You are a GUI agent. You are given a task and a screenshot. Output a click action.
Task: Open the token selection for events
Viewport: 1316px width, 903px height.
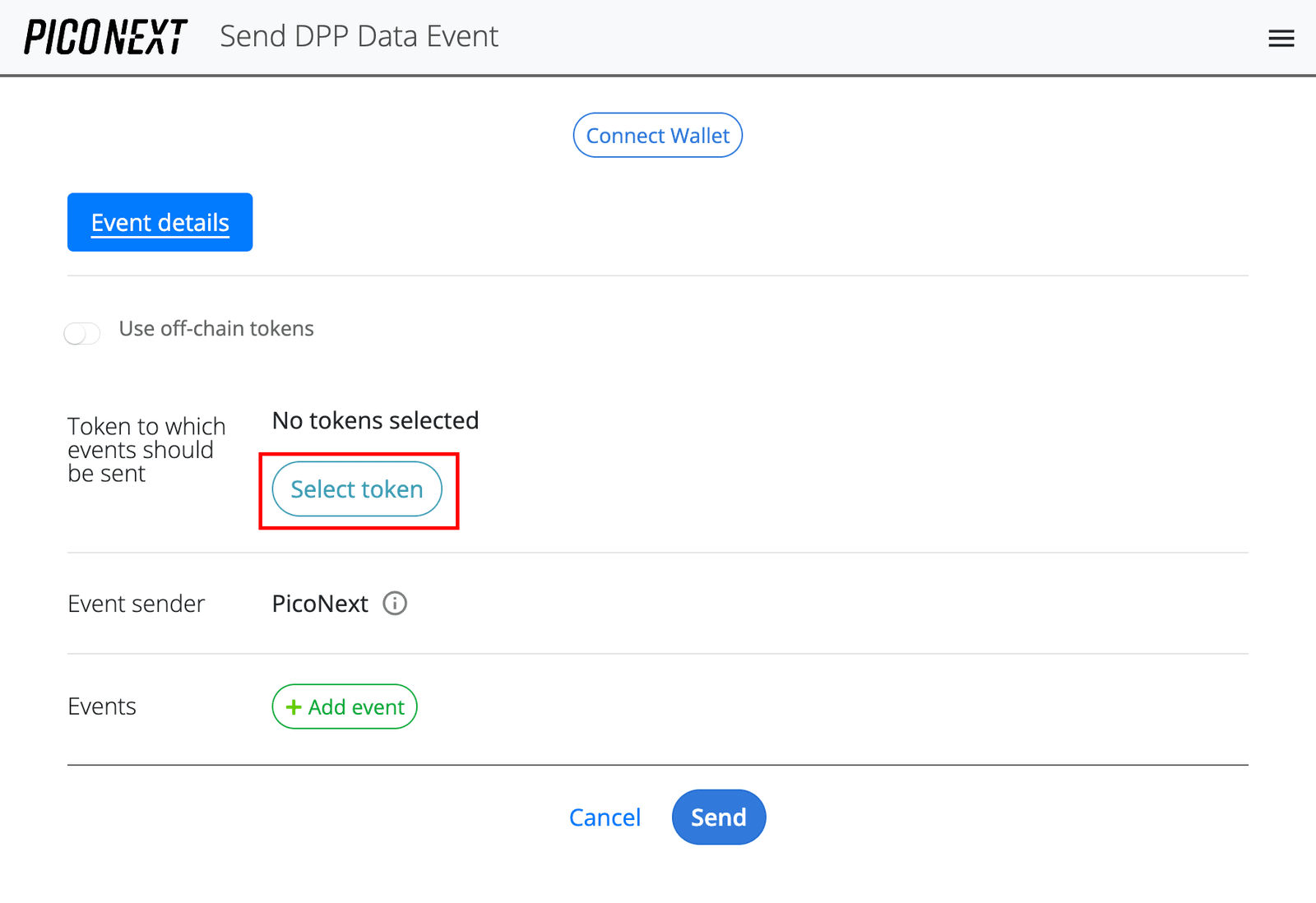pyautogui.click(x=357, y=489)
